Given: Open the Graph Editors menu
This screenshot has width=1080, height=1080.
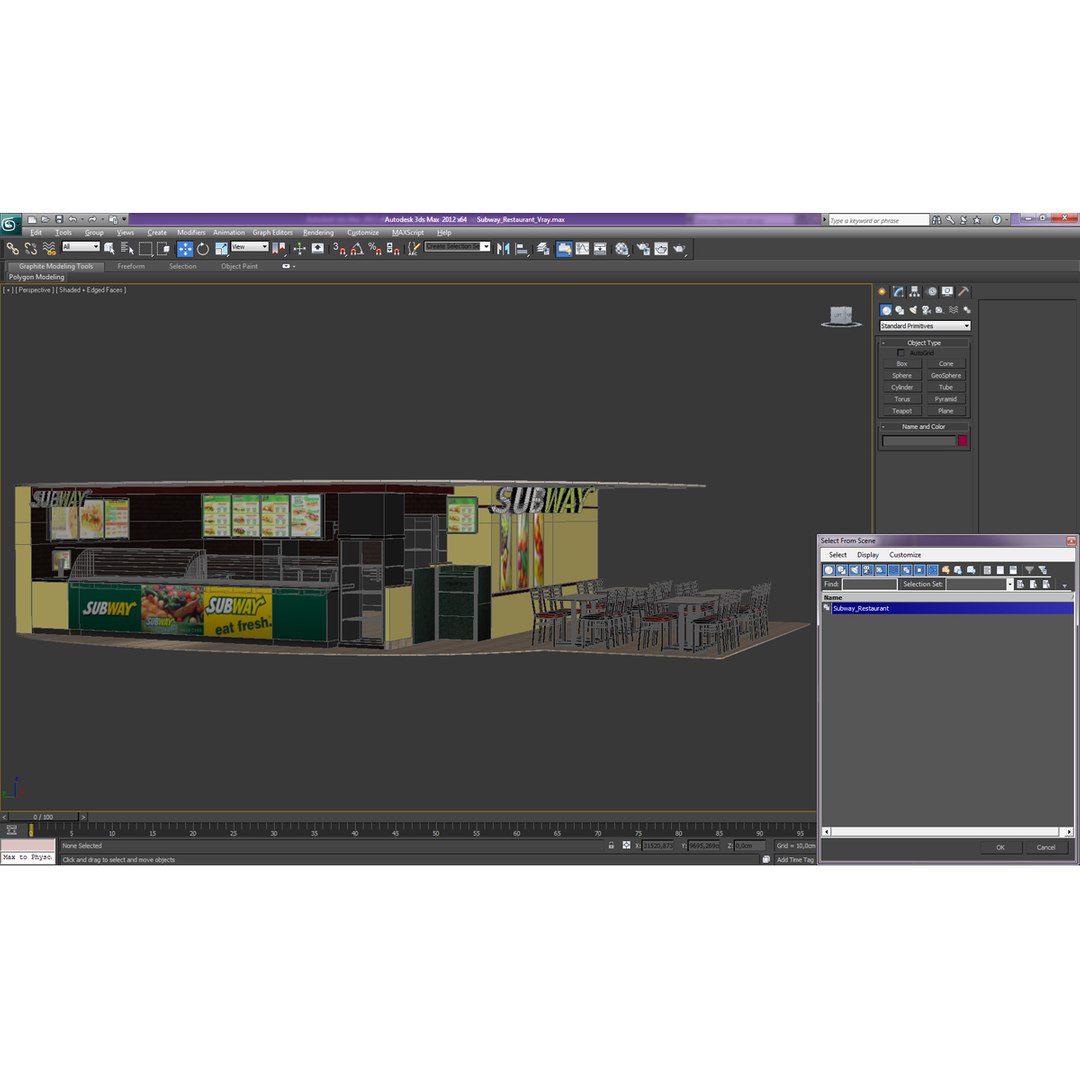Looking at the screenshot, I should pyautogui.click(x=272, y=233).
